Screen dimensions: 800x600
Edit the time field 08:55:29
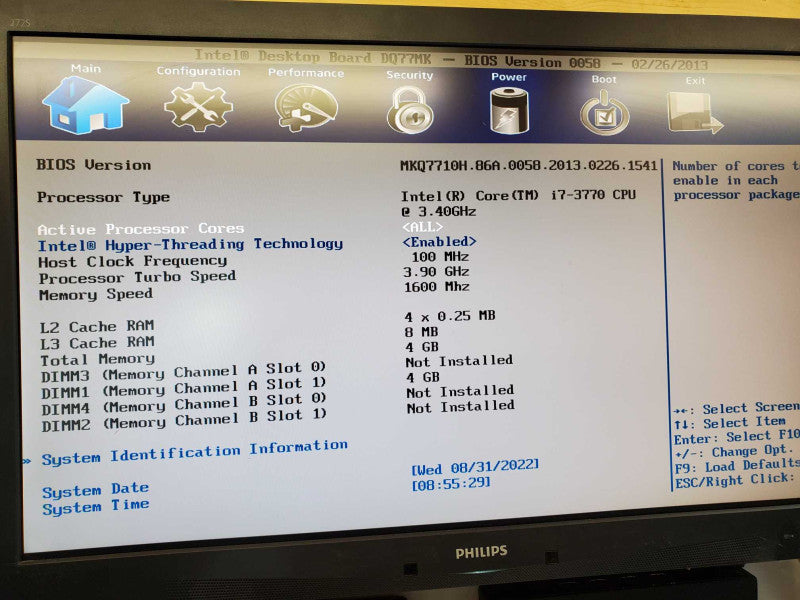coord(451,484)
